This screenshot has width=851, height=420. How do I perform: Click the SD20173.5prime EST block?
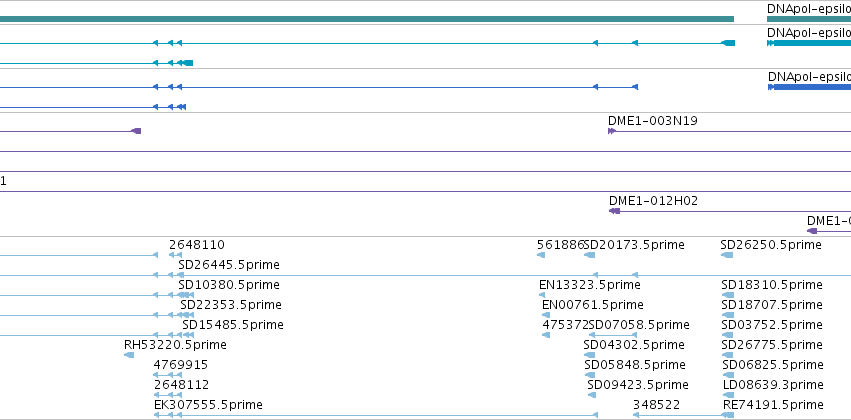(590, 255)
